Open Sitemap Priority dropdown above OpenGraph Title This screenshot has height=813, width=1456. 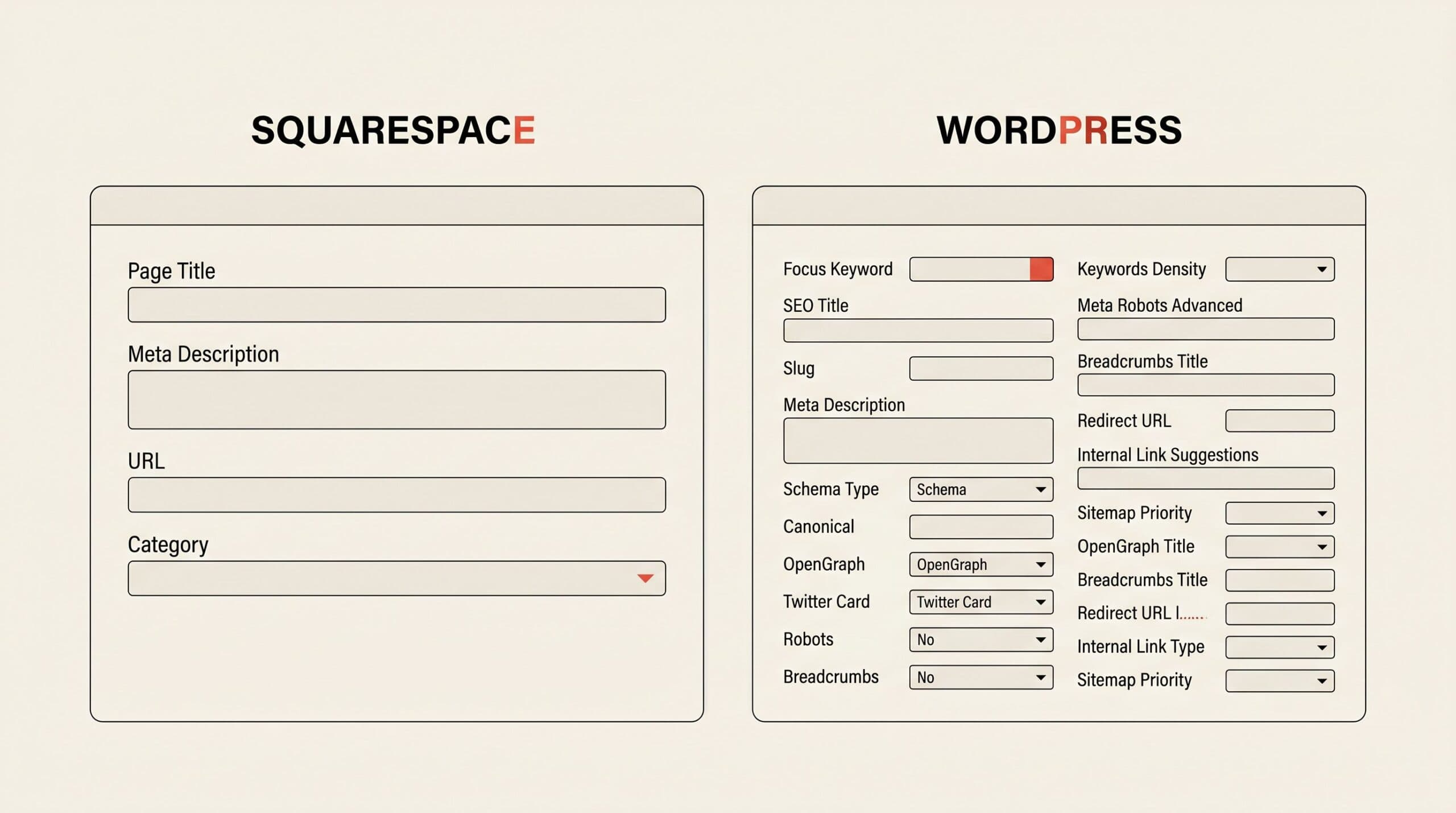point(1280,513)
